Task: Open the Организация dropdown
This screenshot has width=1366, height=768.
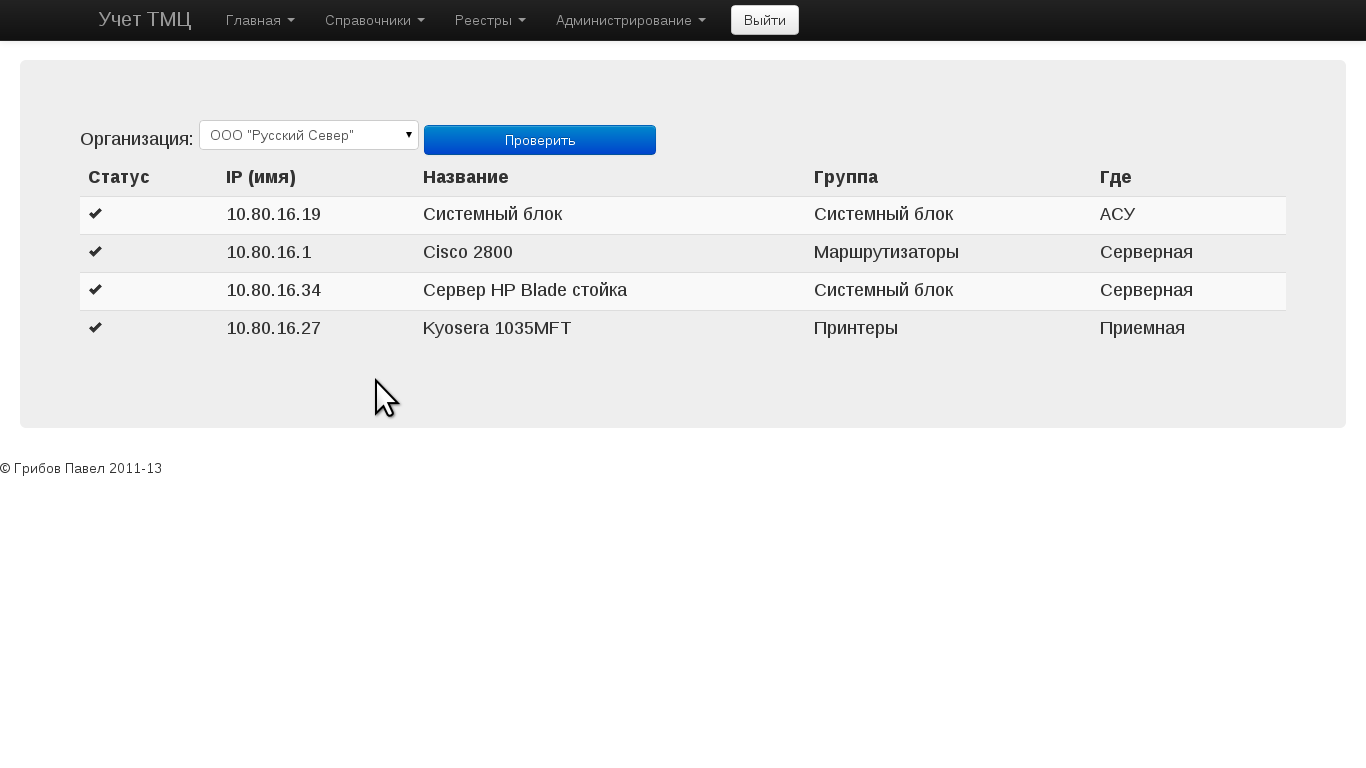Action: [x=308, y=135]
